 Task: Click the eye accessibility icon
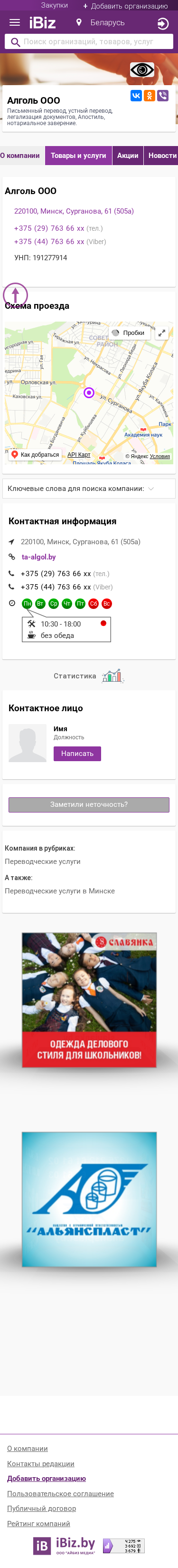[142, 70]
